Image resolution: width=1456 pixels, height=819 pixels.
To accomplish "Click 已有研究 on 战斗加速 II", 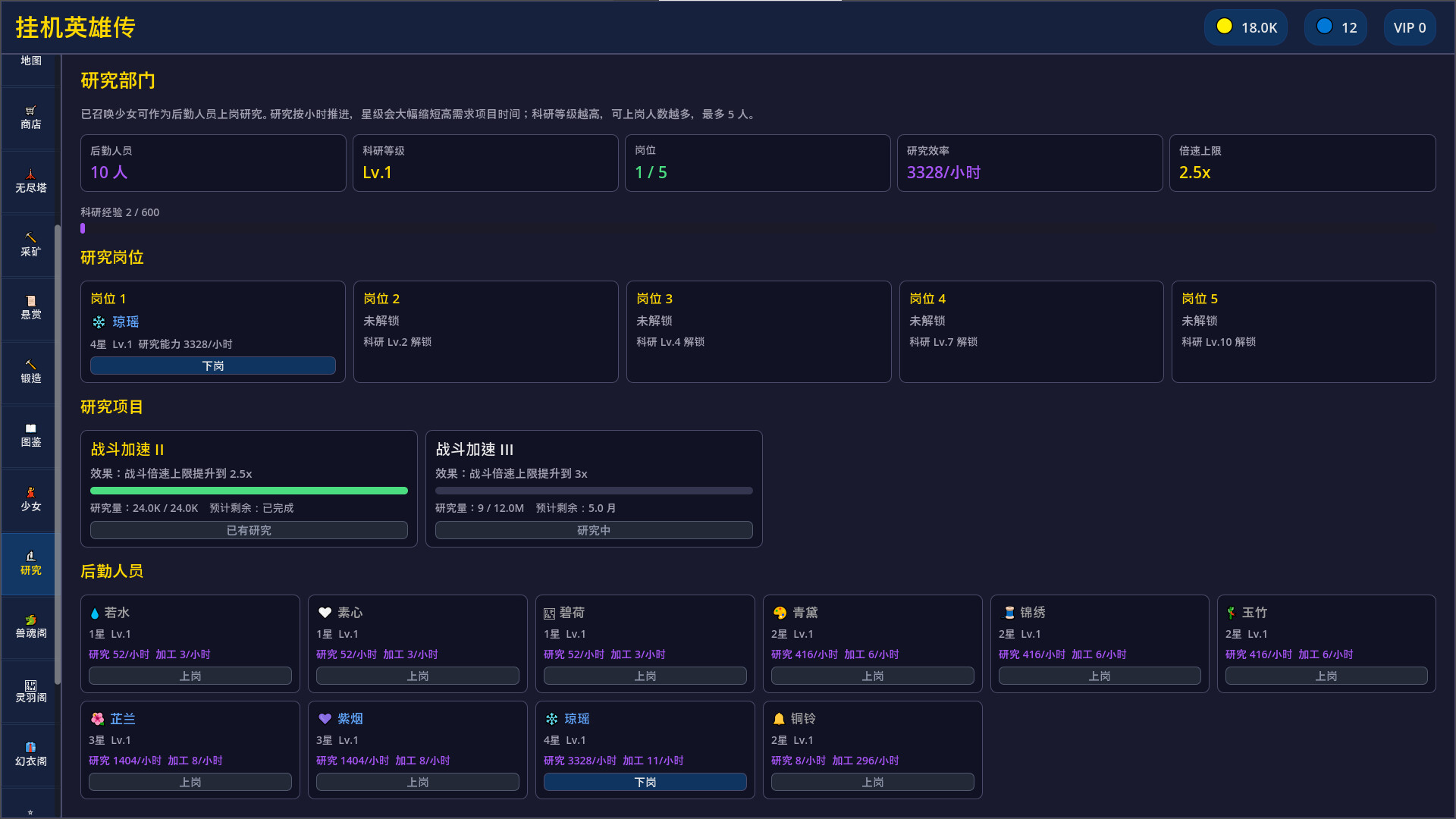I will (x=249, y=530).
